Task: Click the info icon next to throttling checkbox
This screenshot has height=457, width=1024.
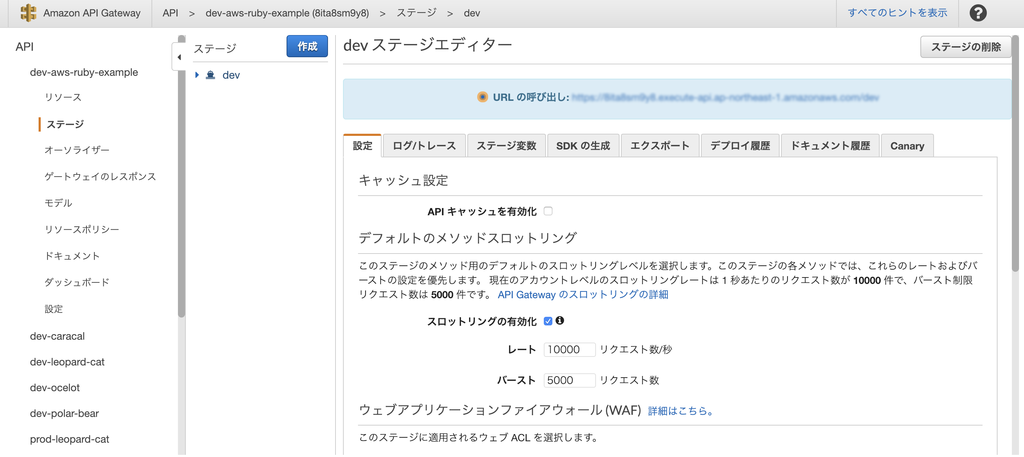Action: (560, 321)
